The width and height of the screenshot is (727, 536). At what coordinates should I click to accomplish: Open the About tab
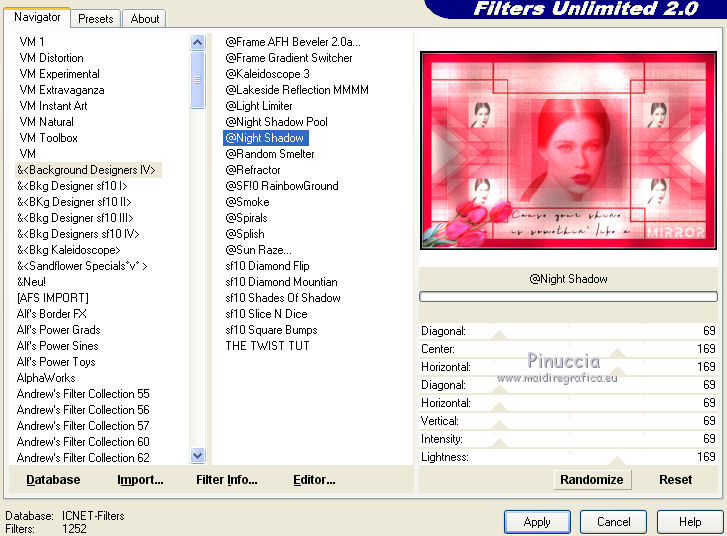pos(145,19)
